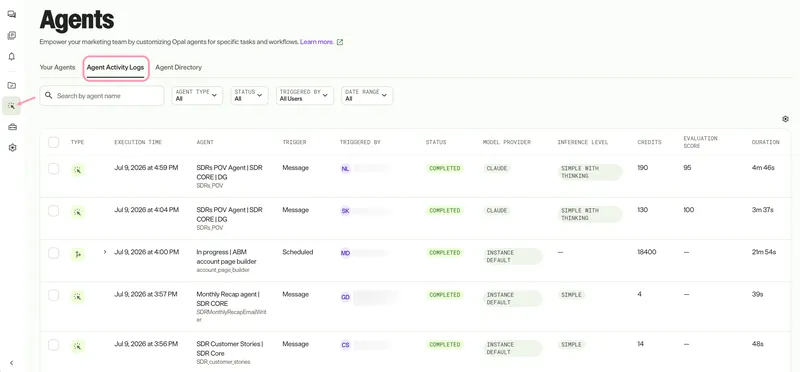Open the folder icon in sidebar

coord(11,85)
